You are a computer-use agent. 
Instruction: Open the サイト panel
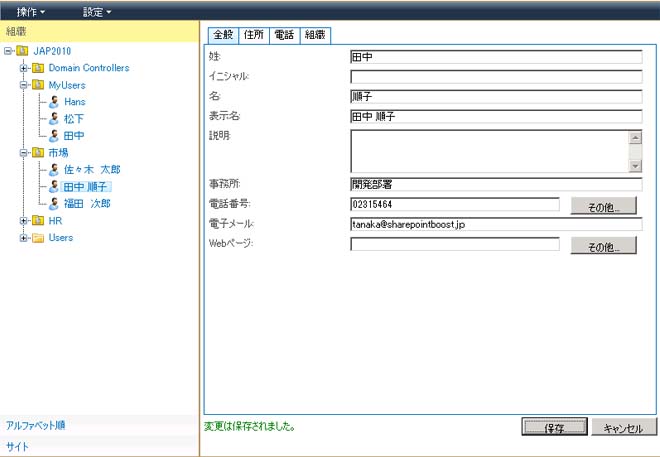pyautogui.click(x=17, y=446)
